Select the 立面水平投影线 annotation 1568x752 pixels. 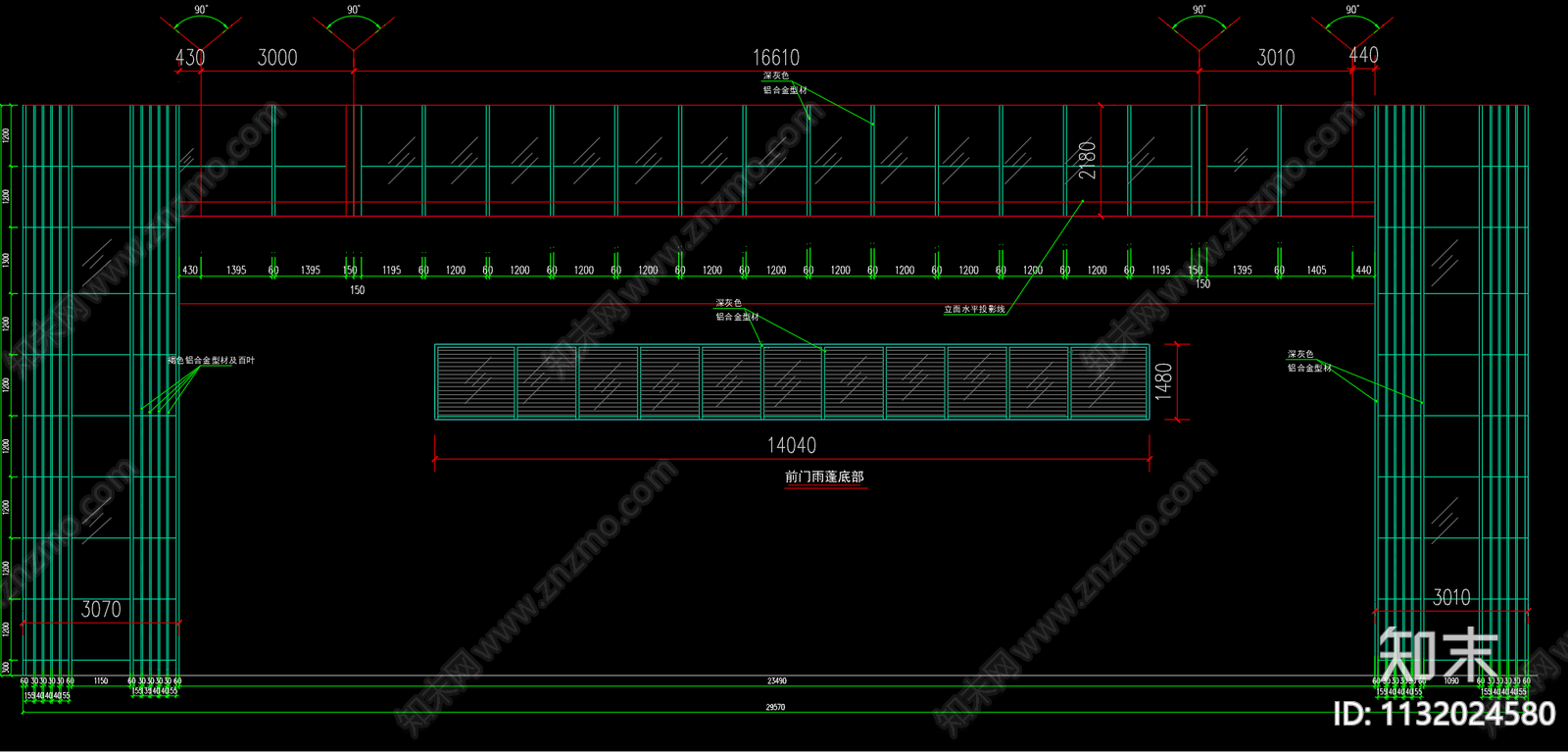[974, 309]
